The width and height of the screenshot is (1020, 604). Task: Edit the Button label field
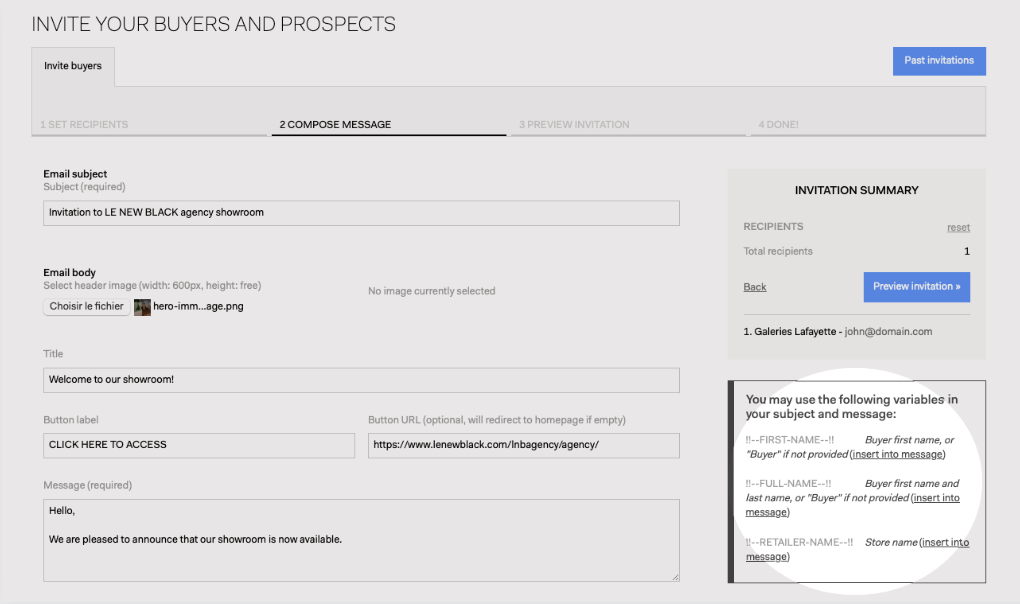pos(199,445)
